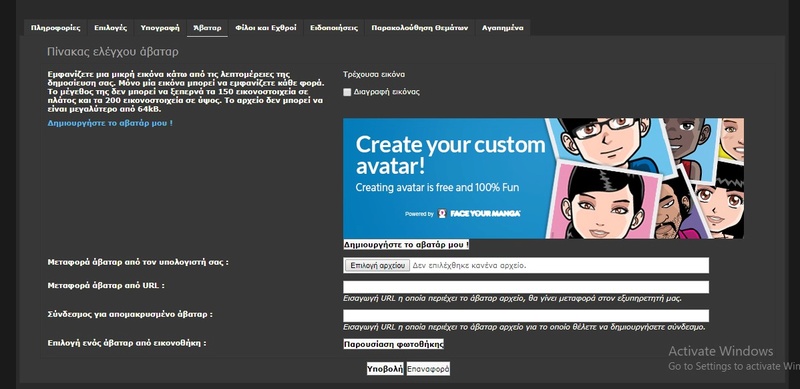Focus the Σύνδεσμος για απομακρυσμένο άβαταρ field
This screenshot has height=389, width=800.
[526, 315]
